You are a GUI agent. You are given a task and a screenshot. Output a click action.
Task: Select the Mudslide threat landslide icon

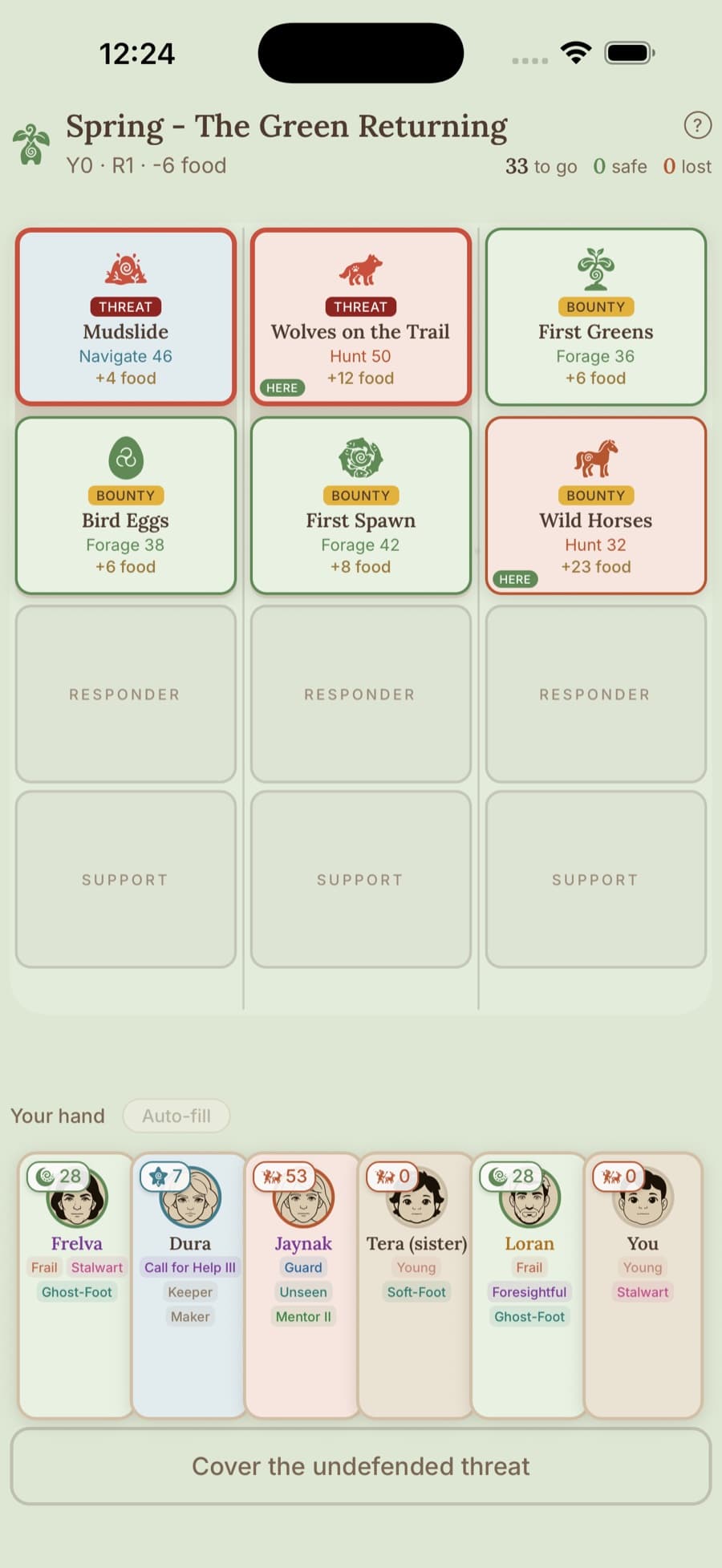click(x=126, y=269)
